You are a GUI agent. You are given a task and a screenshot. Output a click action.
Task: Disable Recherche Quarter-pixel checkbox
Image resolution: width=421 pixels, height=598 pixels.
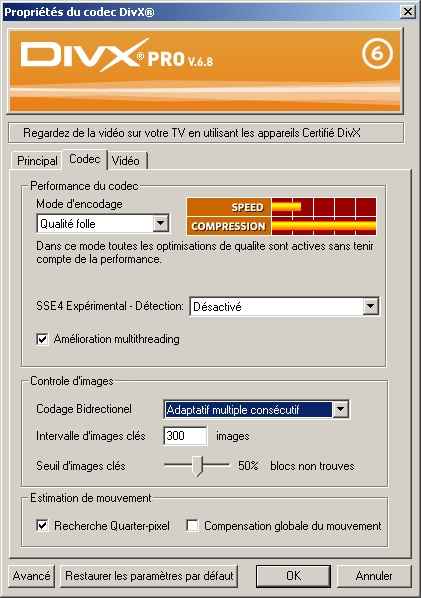42,526
